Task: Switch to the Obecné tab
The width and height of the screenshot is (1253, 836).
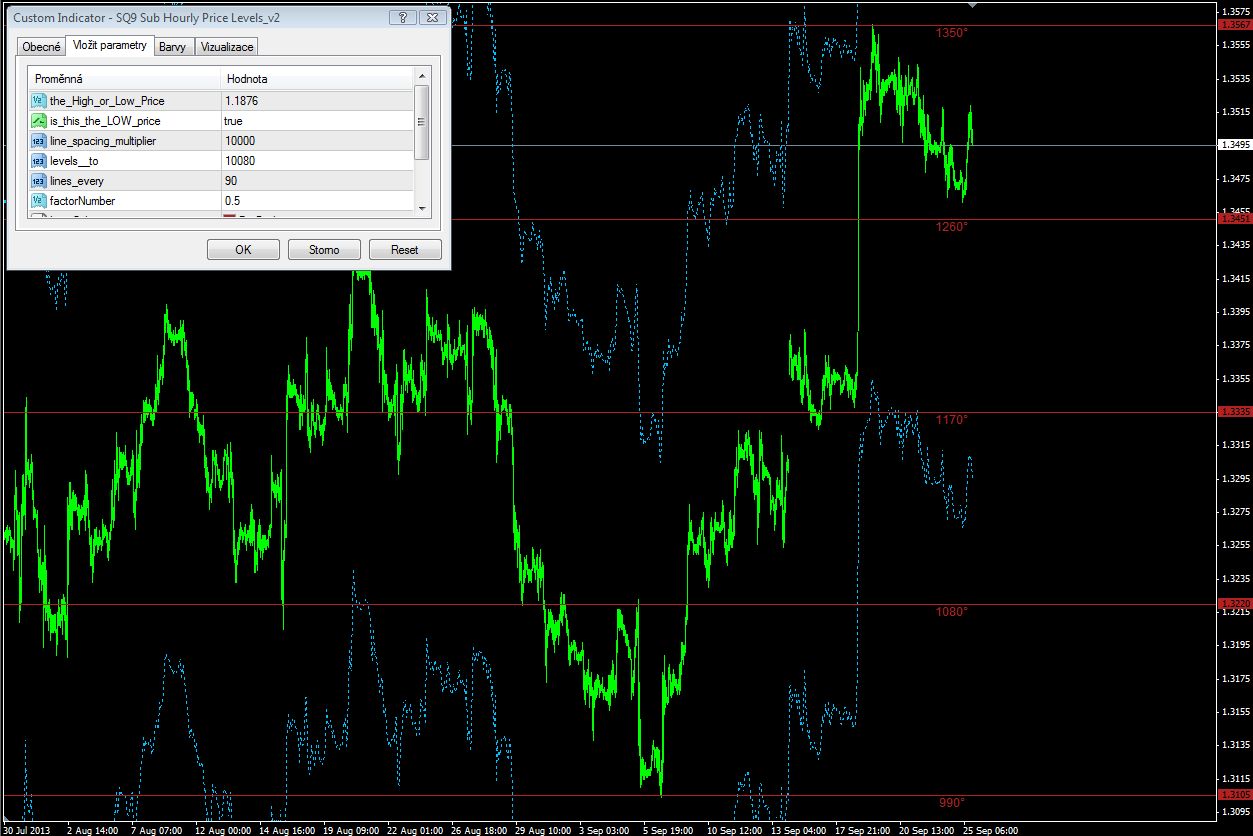Action: coord(41,47)
